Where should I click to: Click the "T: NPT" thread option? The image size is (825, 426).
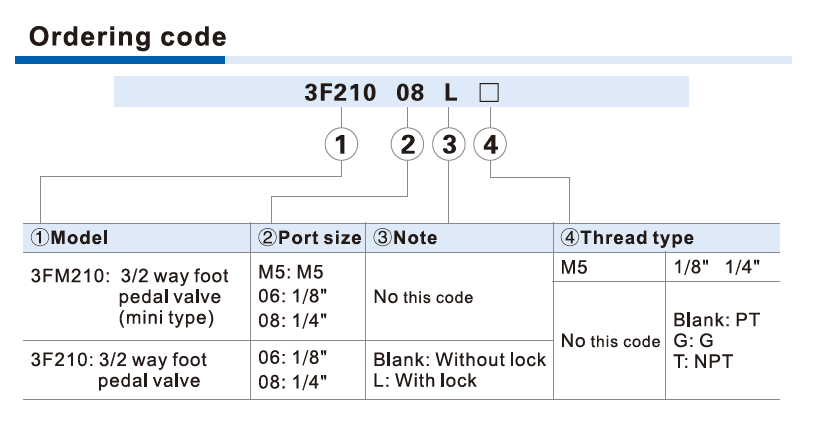pyautogui.click(x=703, y=361)
